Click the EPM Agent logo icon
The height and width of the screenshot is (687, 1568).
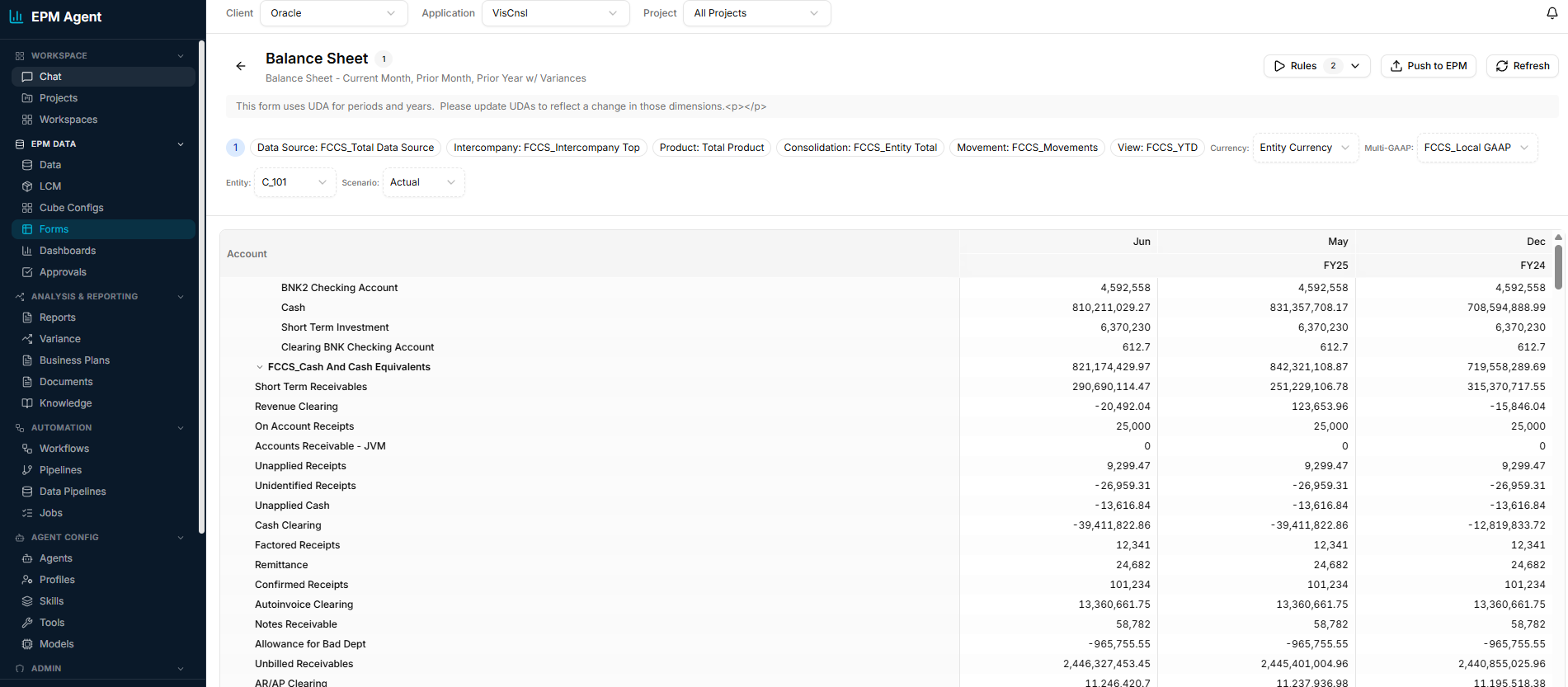tap(16, 16)
